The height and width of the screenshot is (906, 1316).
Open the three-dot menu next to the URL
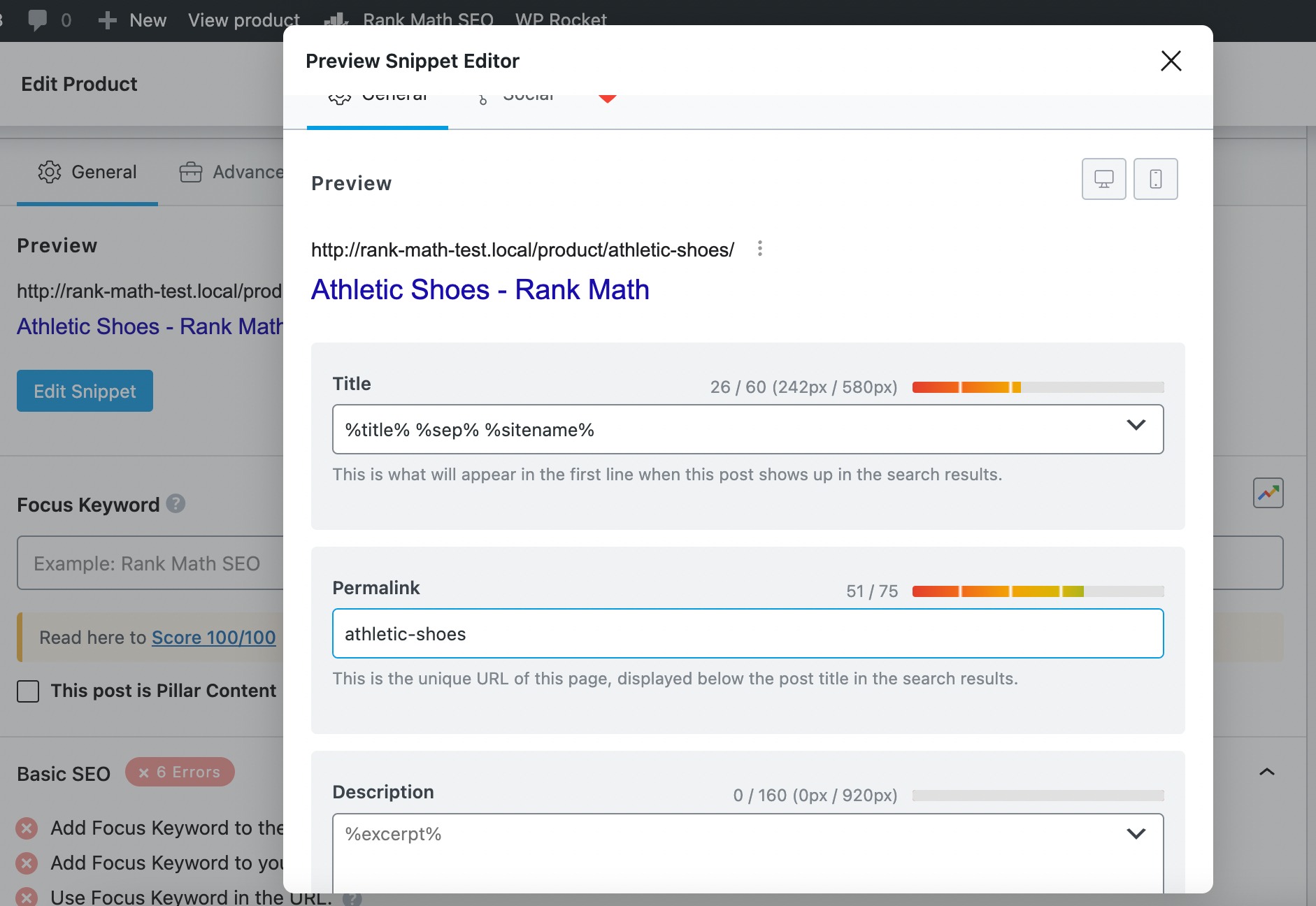tap(759, 249)
